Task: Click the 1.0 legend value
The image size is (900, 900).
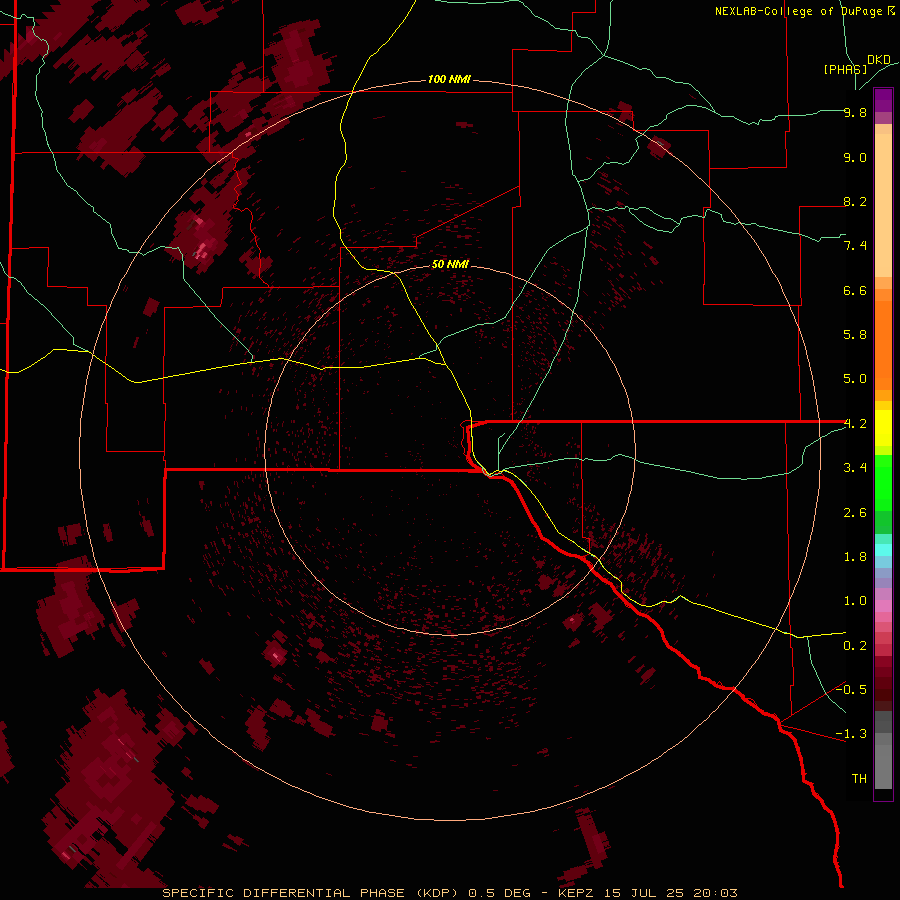Action: tap(855, 600)
